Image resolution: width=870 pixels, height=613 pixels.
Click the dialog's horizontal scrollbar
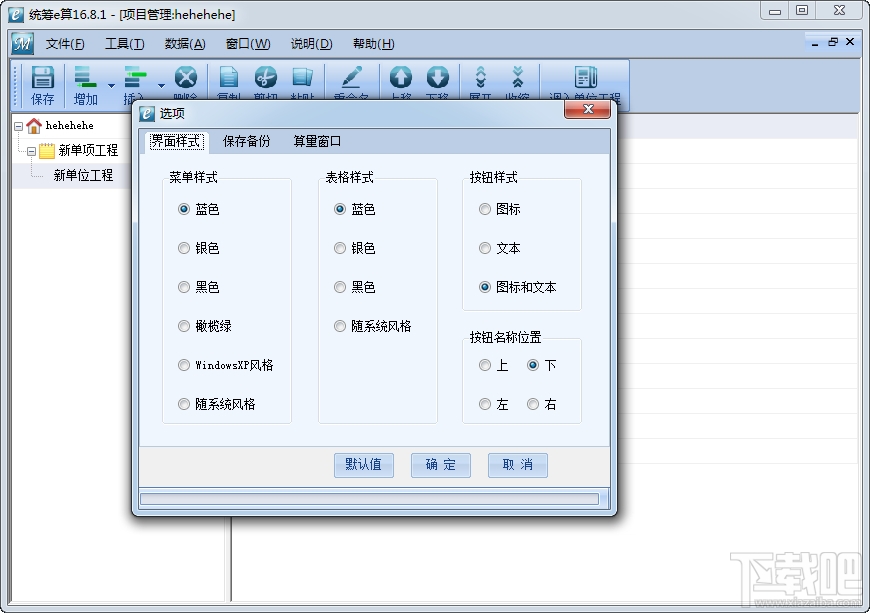point(370,498)
